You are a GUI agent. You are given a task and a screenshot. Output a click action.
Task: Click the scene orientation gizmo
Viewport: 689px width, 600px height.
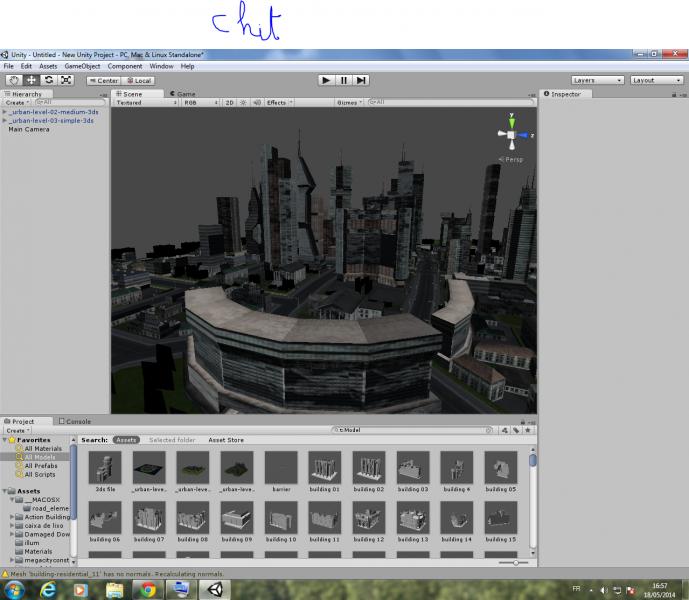[511, 135]
